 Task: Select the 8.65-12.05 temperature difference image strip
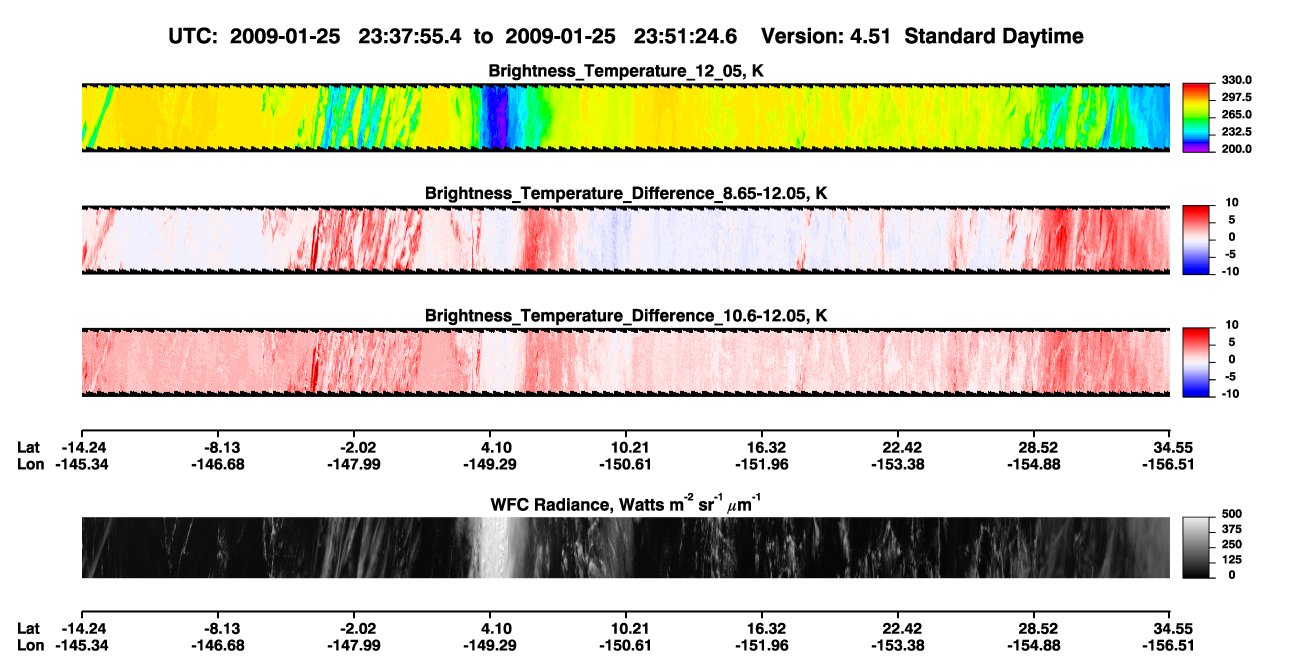point(625,239)
